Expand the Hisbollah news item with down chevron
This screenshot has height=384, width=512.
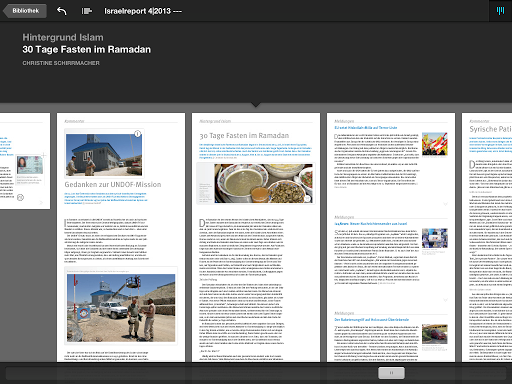(x=445, y=204)
